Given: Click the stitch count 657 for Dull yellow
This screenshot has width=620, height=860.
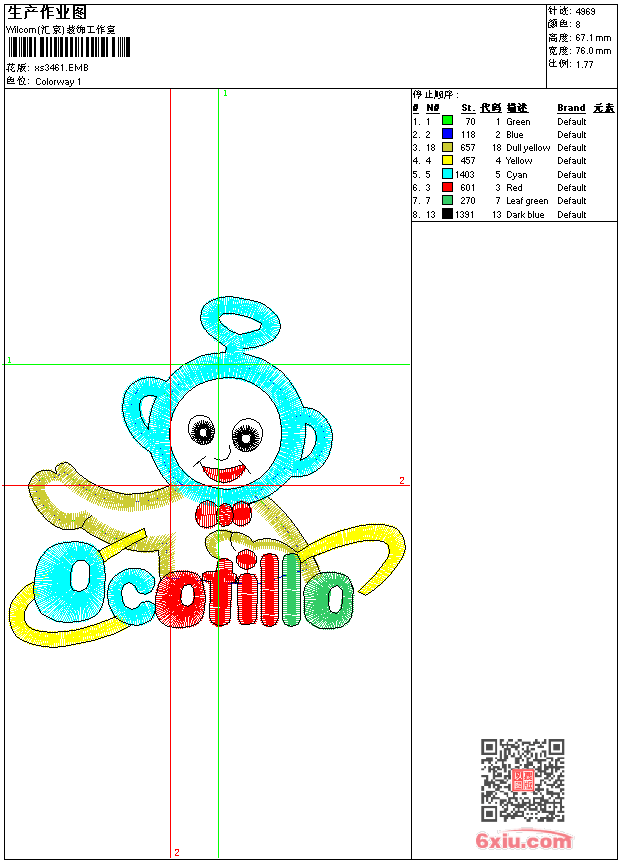Looking at the screenshot, I should point(467,148).
